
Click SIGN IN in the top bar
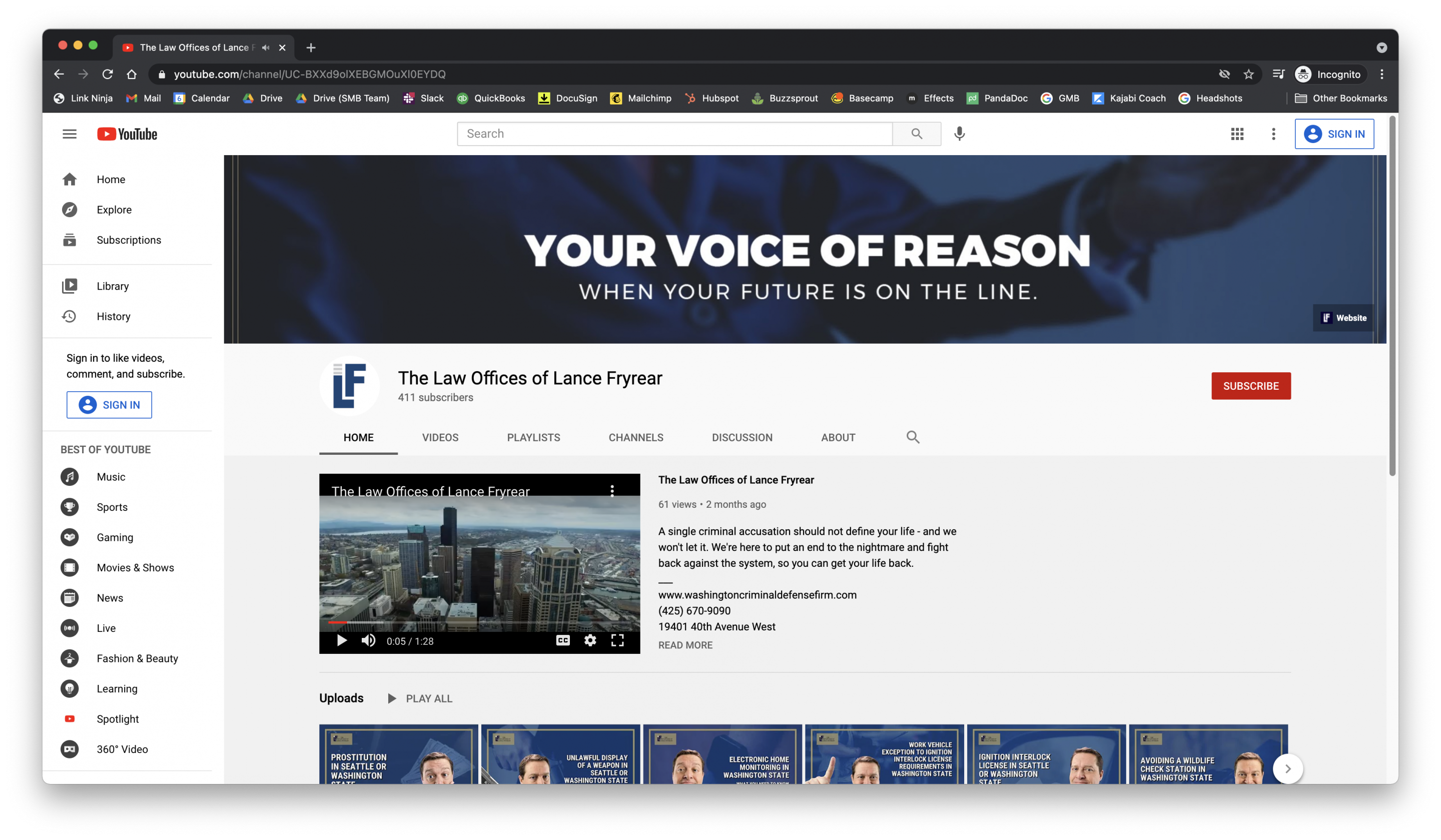pos(1334,134)
